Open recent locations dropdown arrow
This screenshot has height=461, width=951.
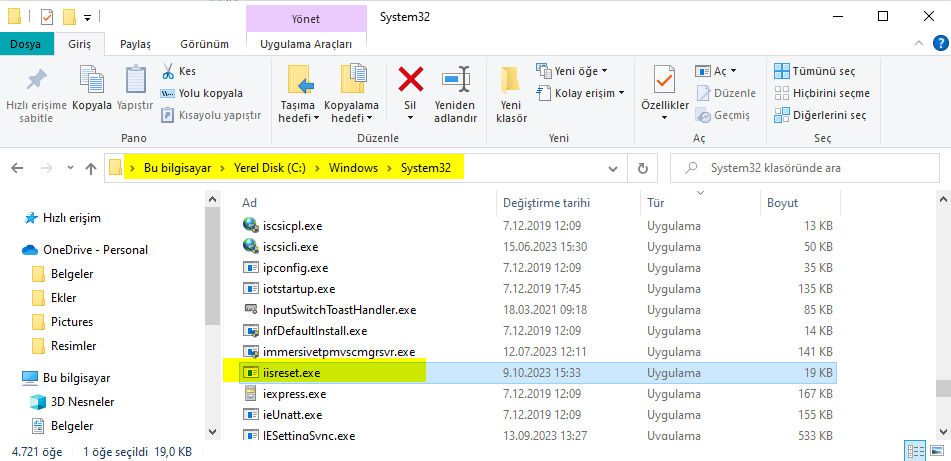click(70, 168)
